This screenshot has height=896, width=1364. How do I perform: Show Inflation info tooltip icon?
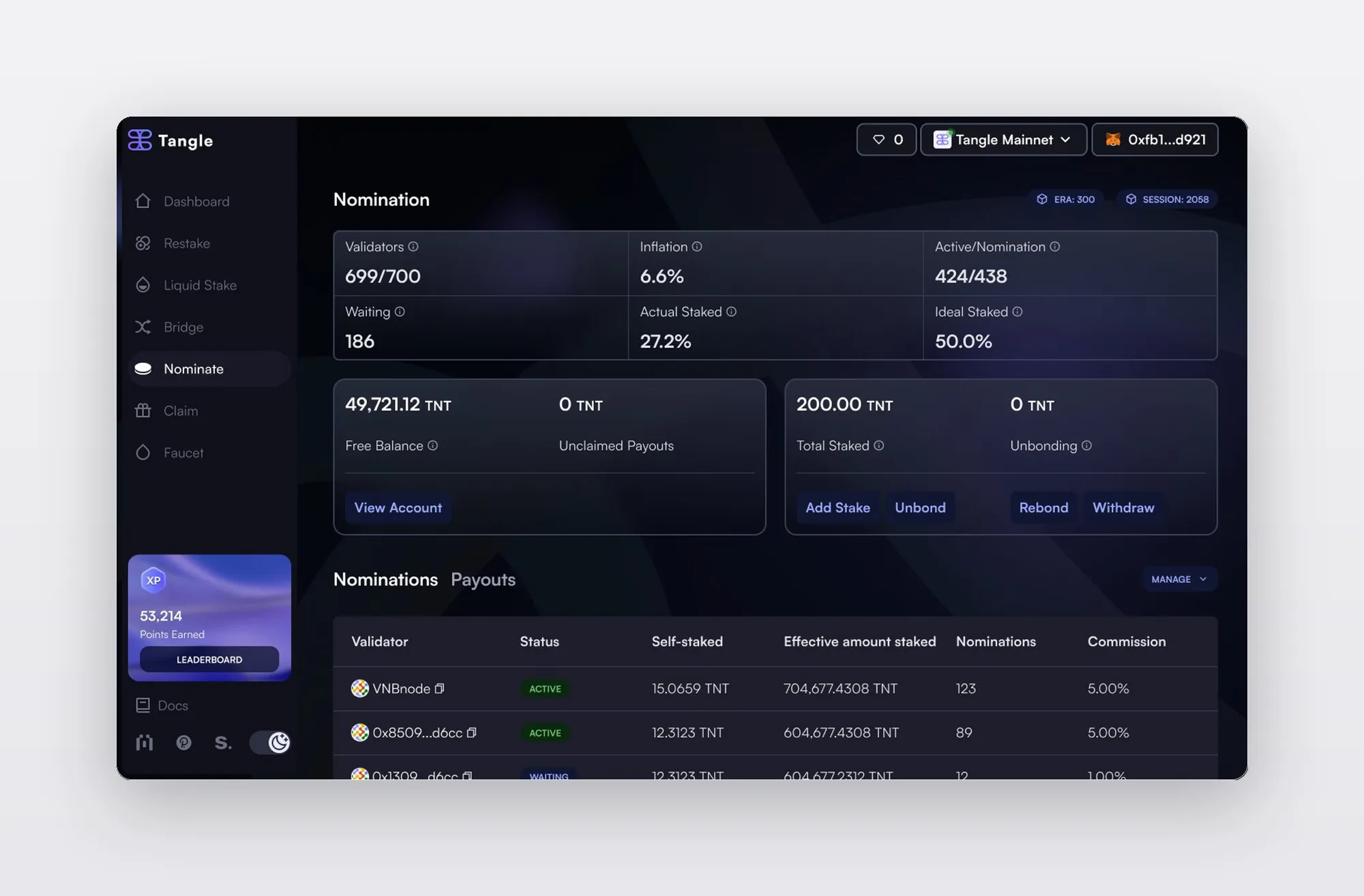(697, 247)
